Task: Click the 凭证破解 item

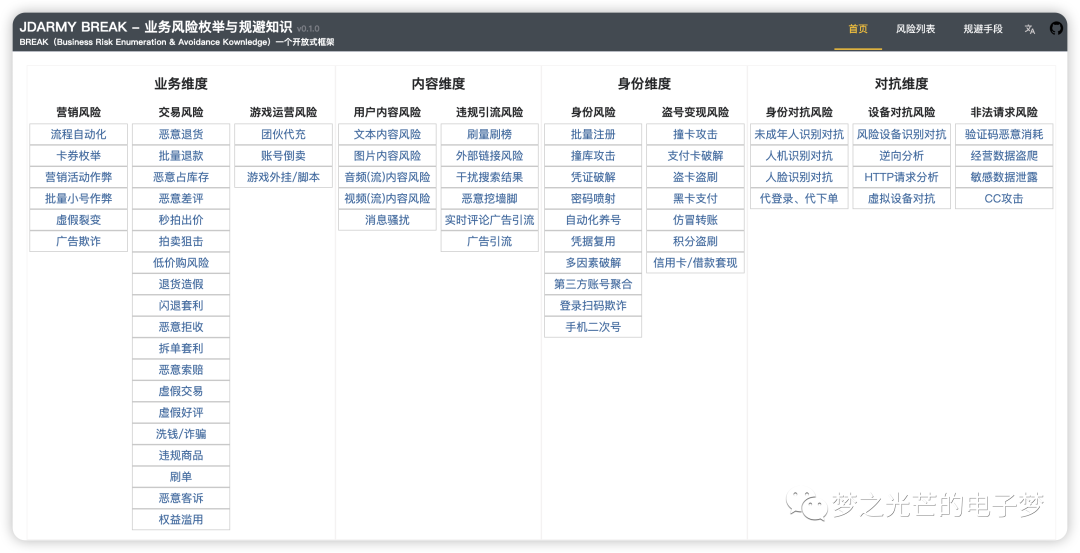Action: pyautogui.click(x=593, y=177)
